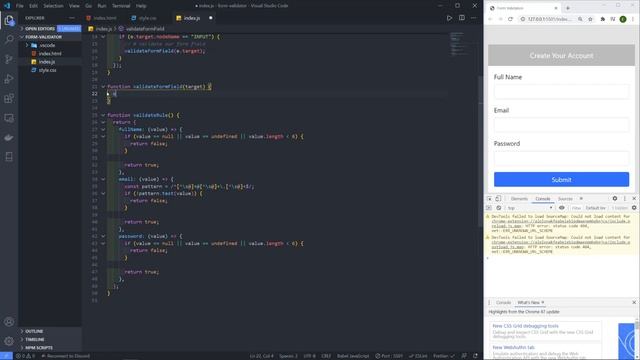Open the notifications bell in status bar

pos(476,356)
